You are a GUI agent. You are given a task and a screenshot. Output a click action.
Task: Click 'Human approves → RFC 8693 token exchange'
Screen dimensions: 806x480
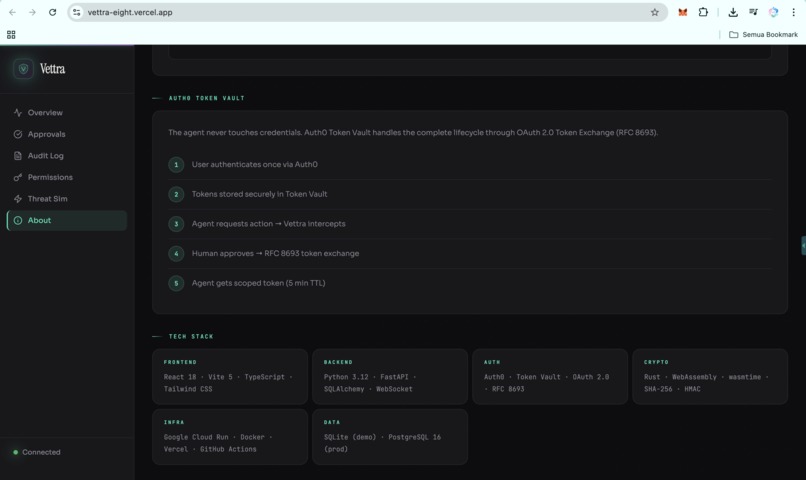276,253
